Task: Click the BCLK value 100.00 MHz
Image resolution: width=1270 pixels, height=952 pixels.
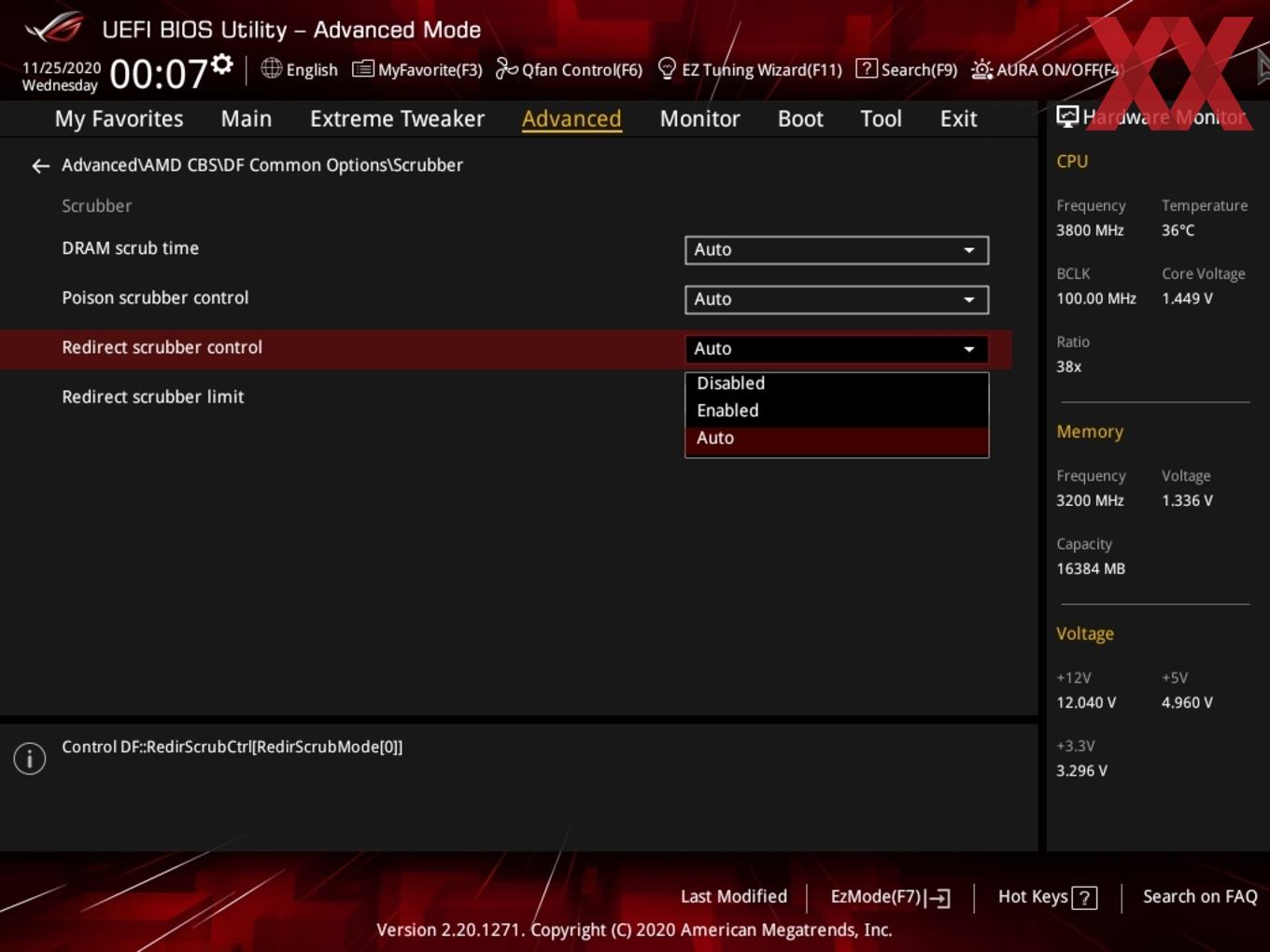Action: (x=1096, y=299)
